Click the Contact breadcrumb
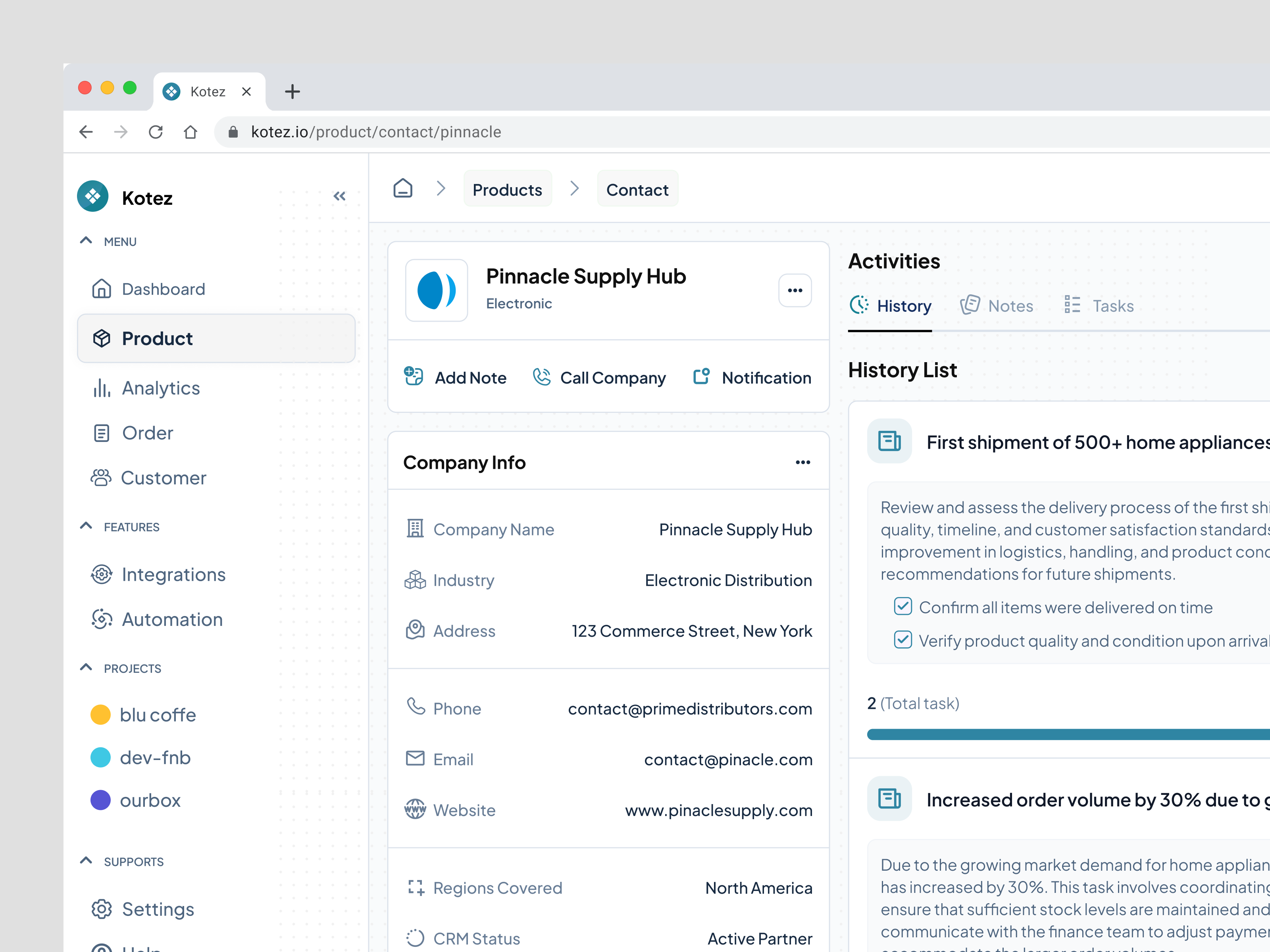 pos(637,189)
